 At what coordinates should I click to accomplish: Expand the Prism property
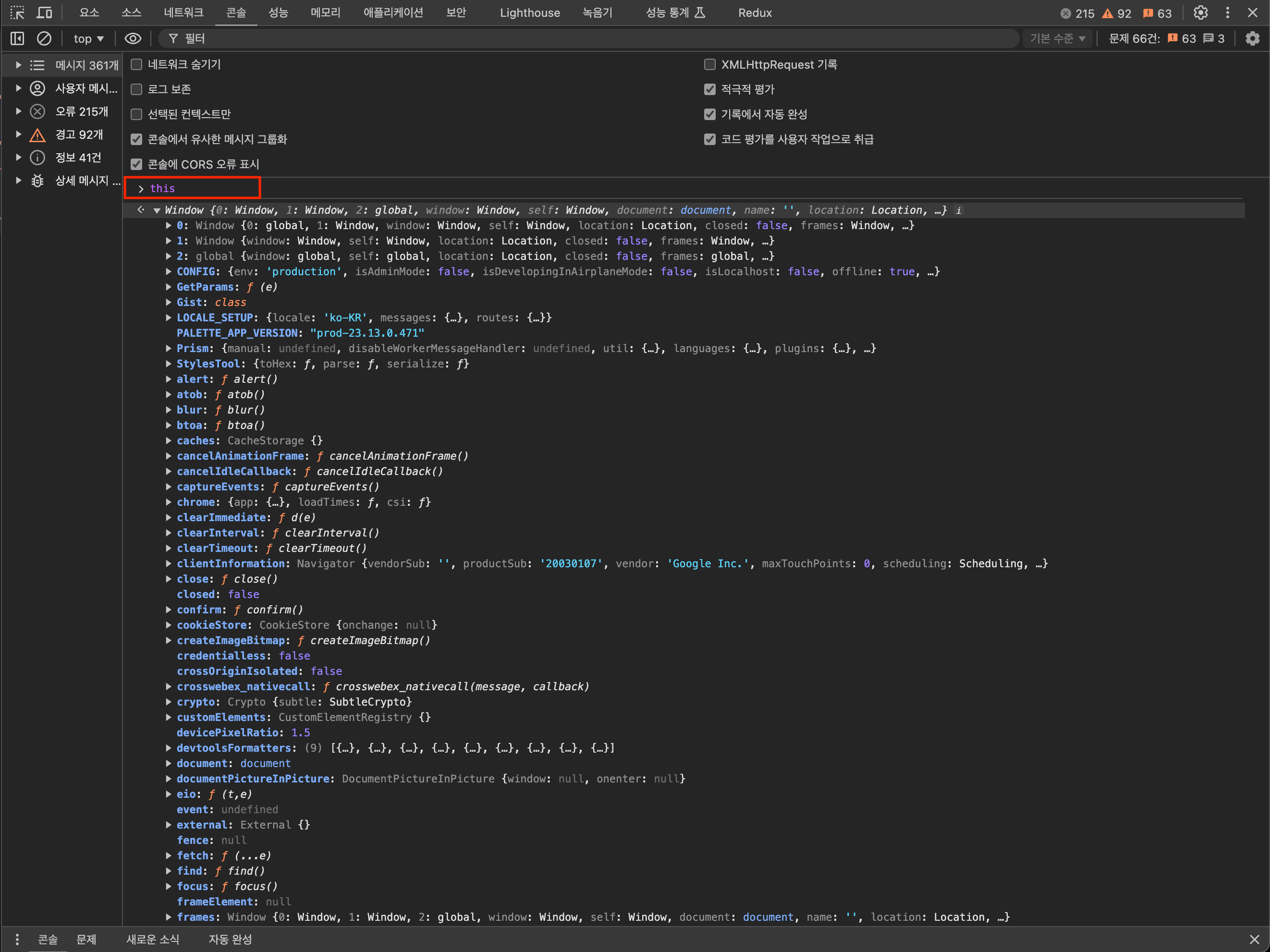[168, 349]
